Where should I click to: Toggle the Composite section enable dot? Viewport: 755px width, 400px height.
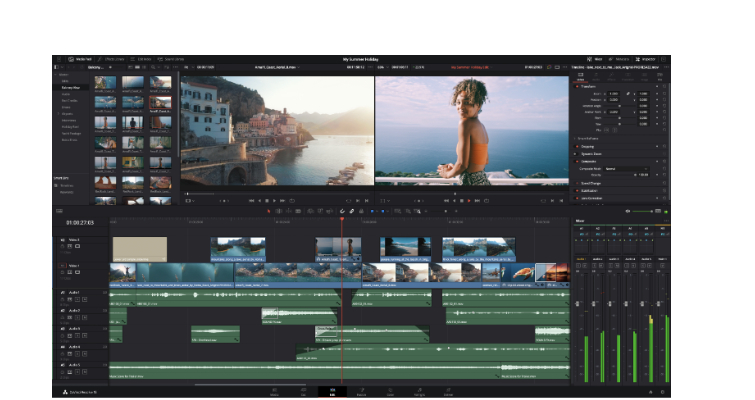click(577, 161)
